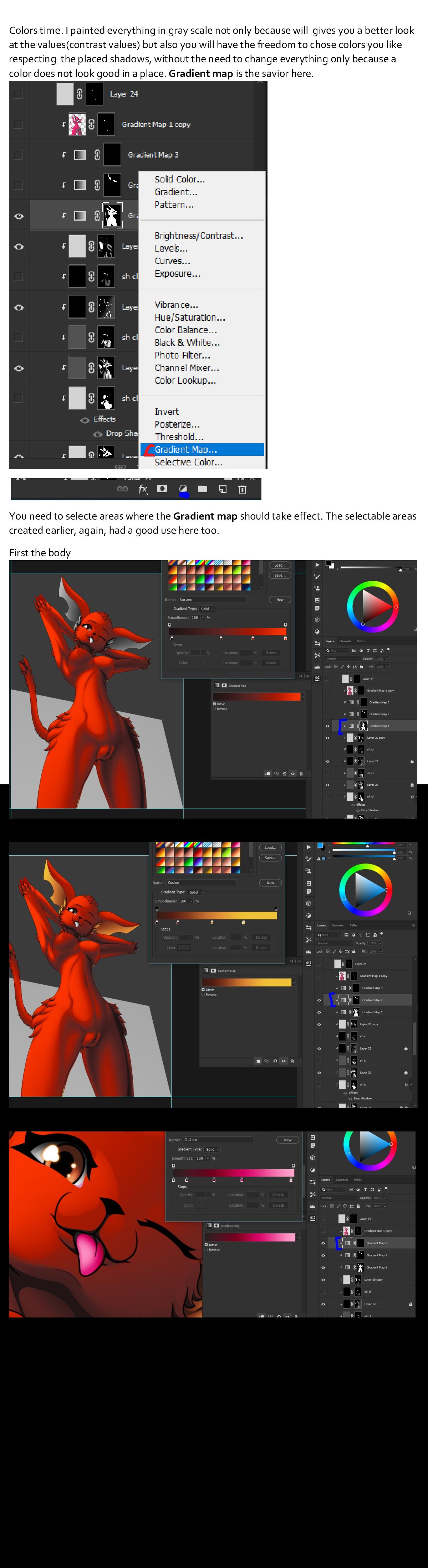Choose Solid Color... from adjustment menu
The image size is (428, 1568).
click(x=180, y=180)
